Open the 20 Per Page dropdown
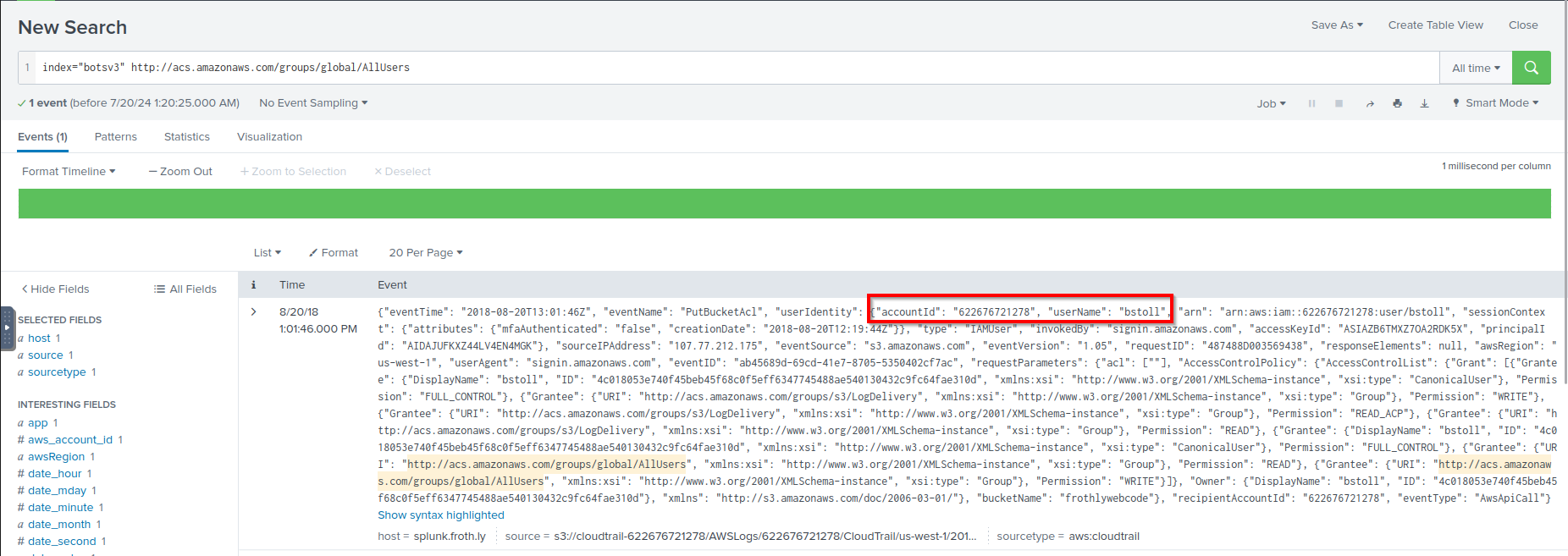The height and width of the screenshot is (556, 1568). (x=426, y=252)
